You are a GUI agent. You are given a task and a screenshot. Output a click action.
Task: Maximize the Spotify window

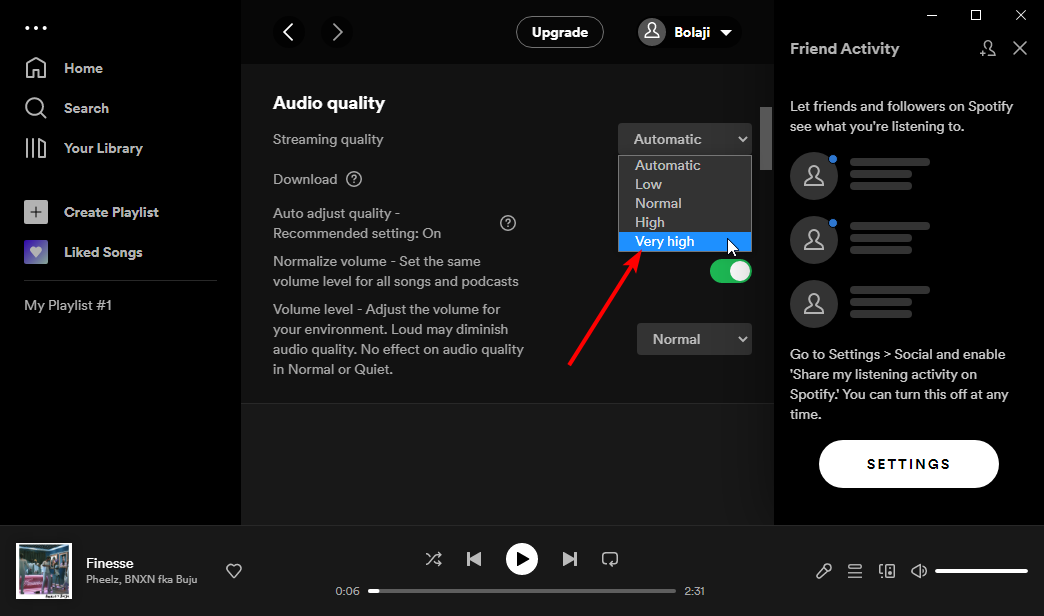(976, 15)
